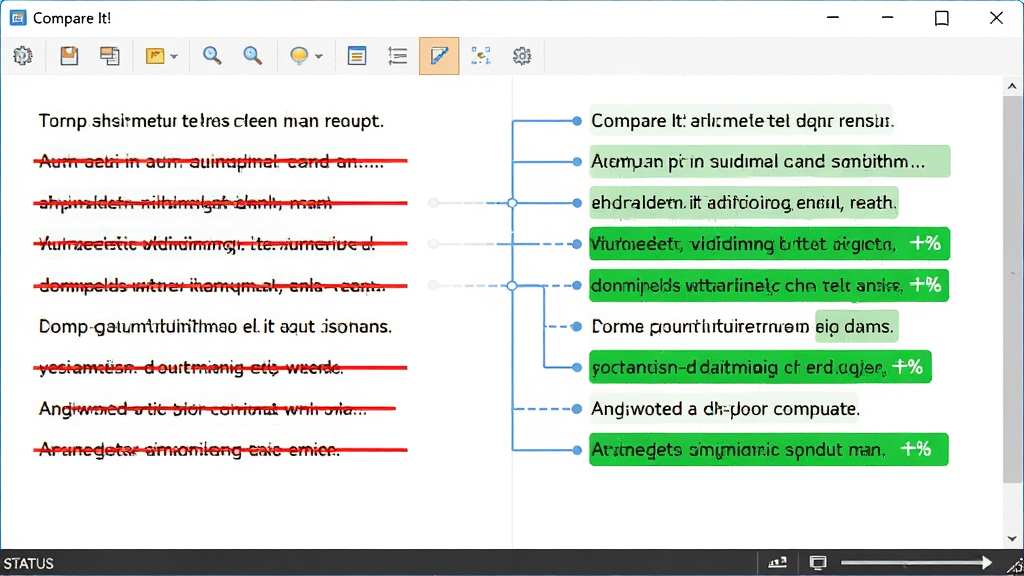This screenshot has width=1024, height=576.
Task: Click connector dot beside 'Arstnegets' line
Action: [x=577, y=450]
